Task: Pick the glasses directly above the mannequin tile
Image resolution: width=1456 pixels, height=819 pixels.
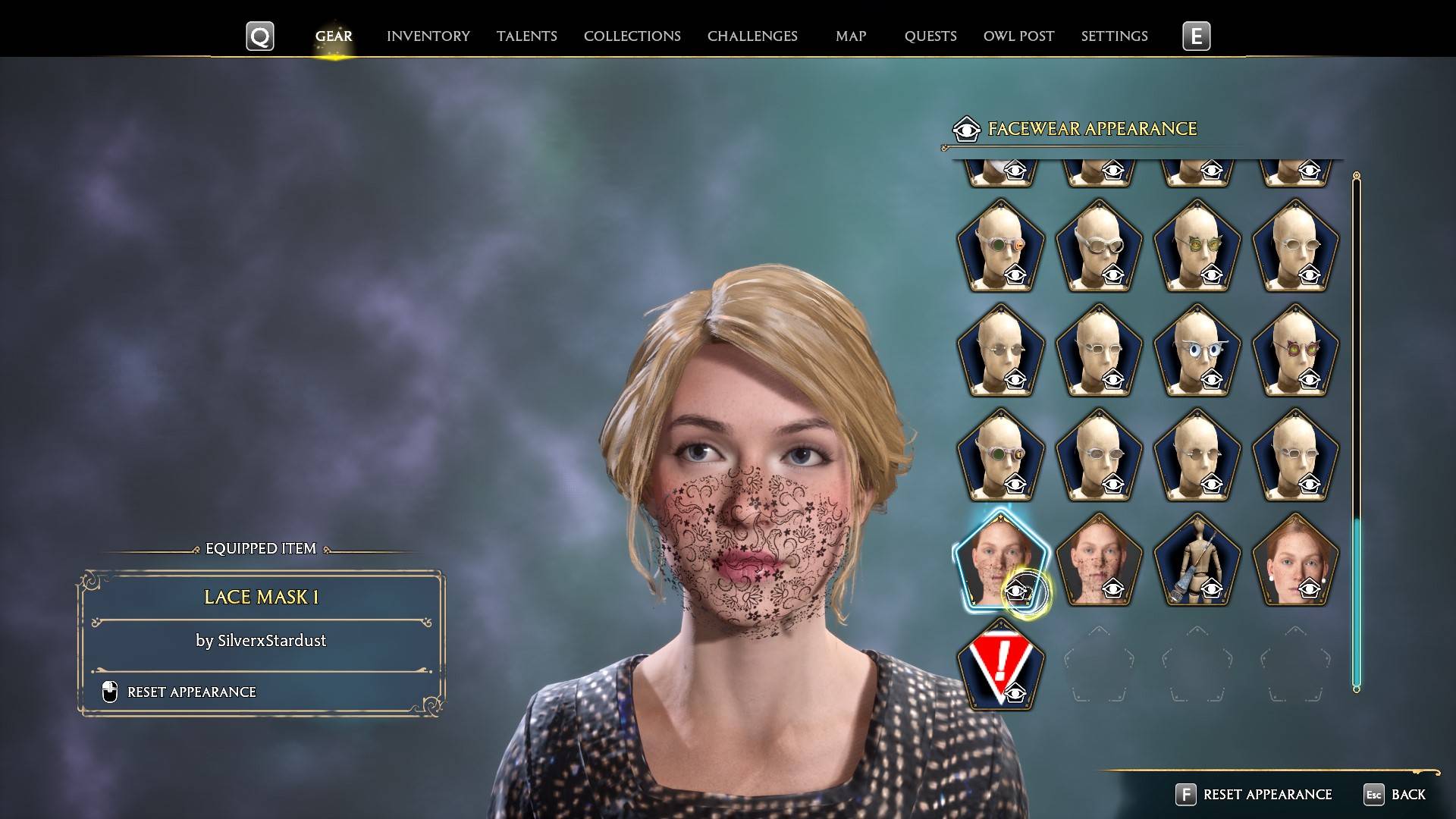Action: [x=1197, y=455]
